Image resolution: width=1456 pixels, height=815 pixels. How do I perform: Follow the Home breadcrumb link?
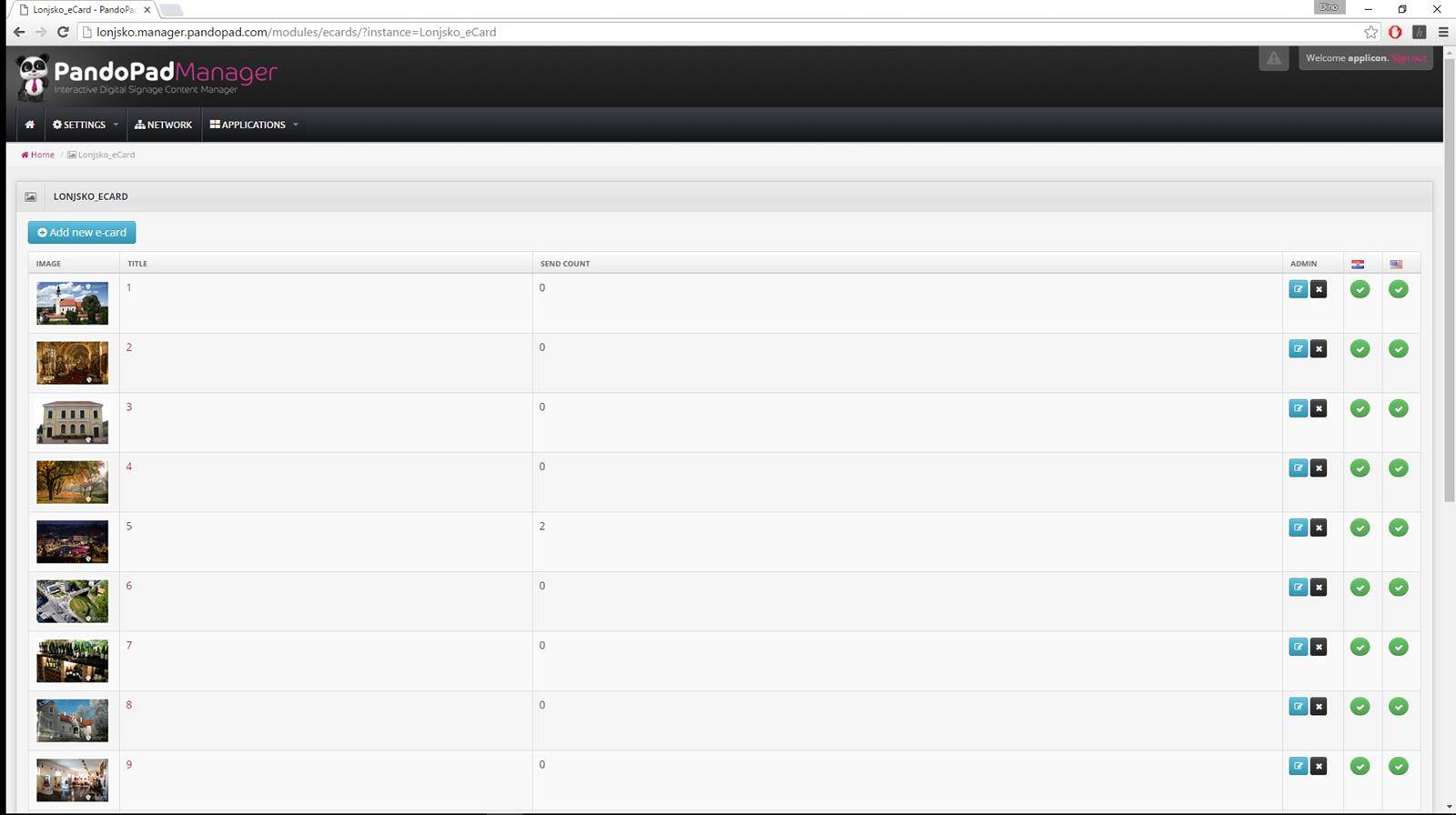tap(38, 155)
